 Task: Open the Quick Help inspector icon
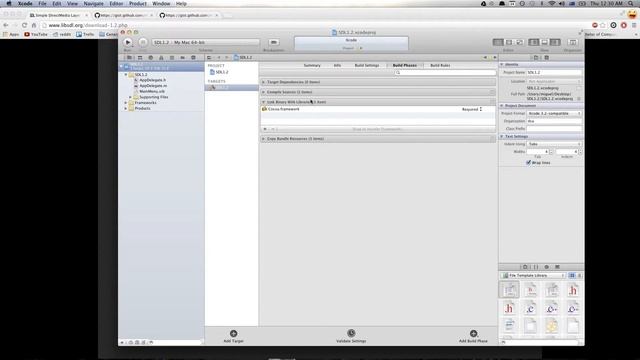coord(547,58)
